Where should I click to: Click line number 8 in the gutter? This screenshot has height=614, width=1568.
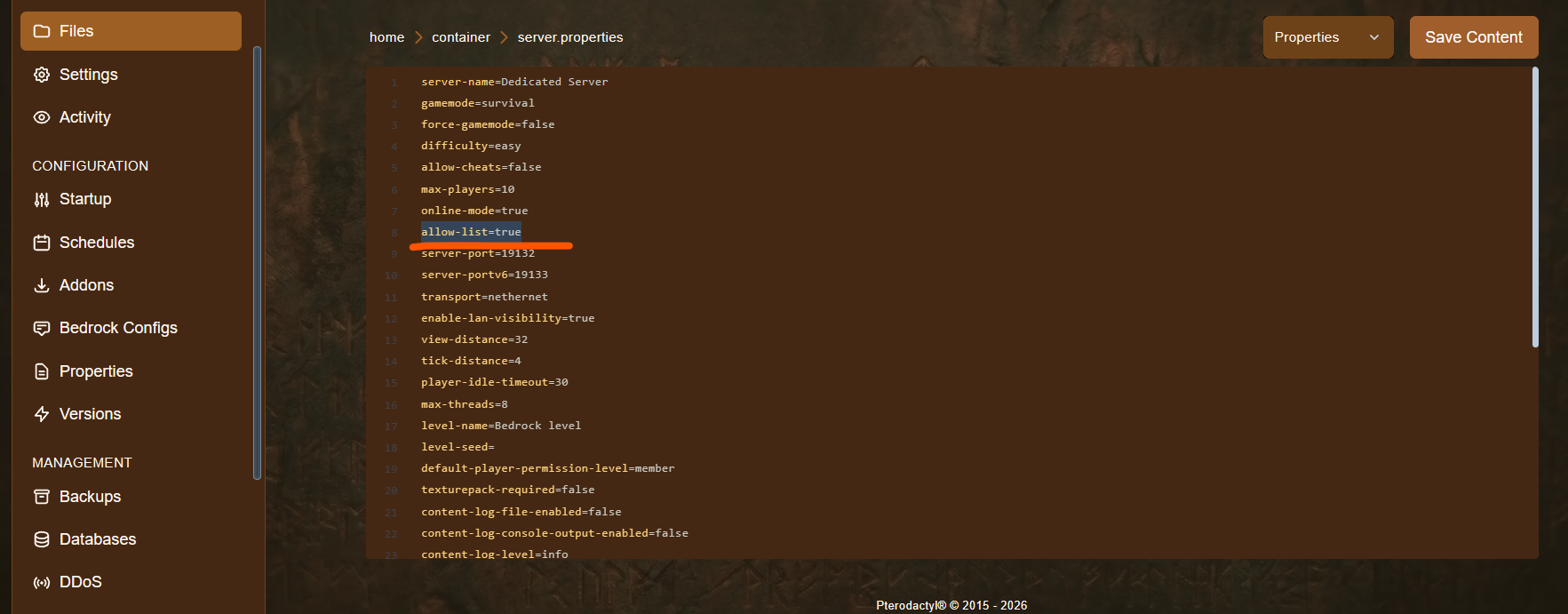point(394,233)
